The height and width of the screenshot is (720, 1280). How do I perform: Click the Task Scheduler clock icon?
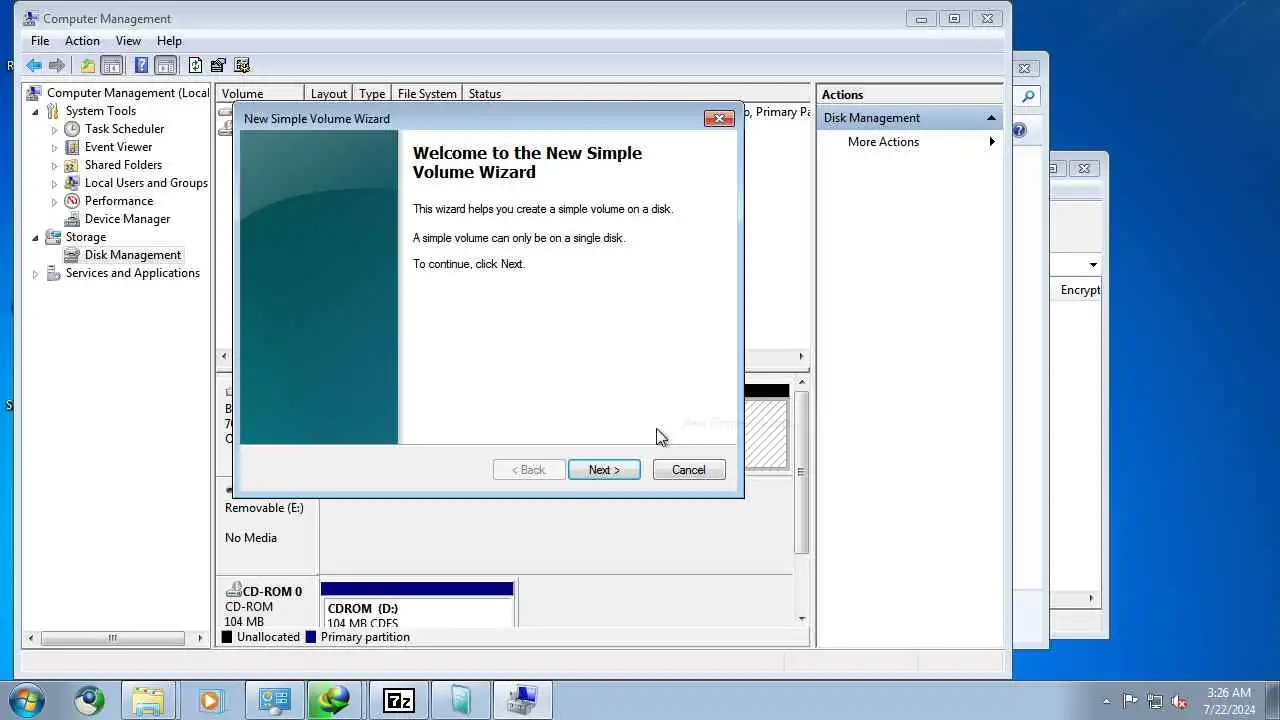point(72,129)
